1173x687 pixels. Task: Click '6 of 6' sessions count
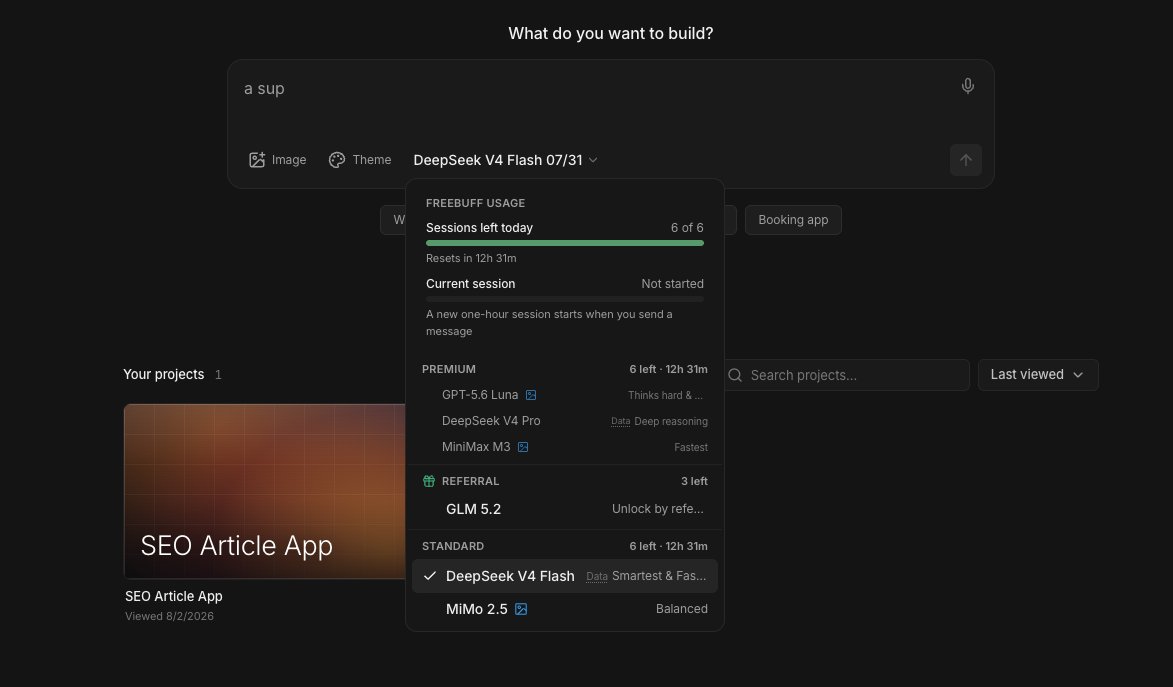pos(687,228)
